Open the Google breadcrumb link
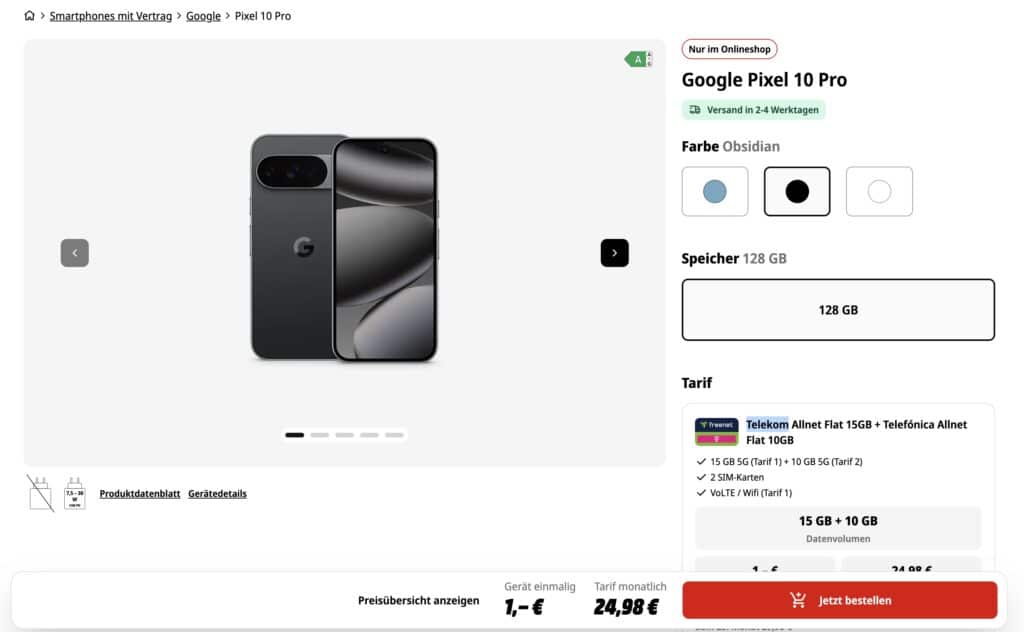 point(203,16)
